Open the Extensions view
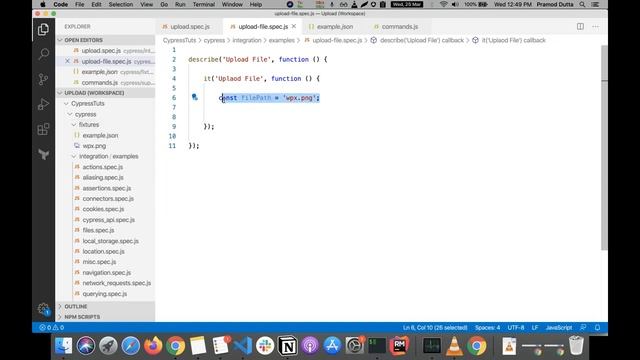 (43, 129)
